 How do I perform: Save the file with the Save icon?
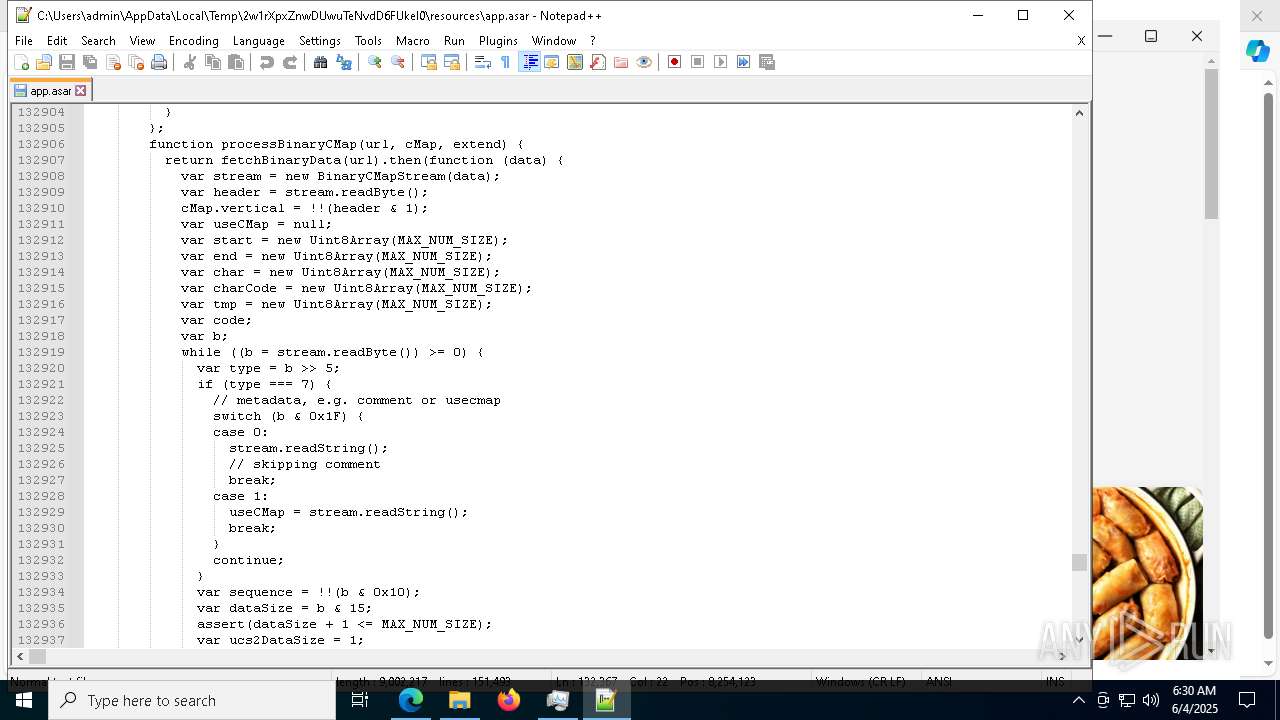click(67, 62)
